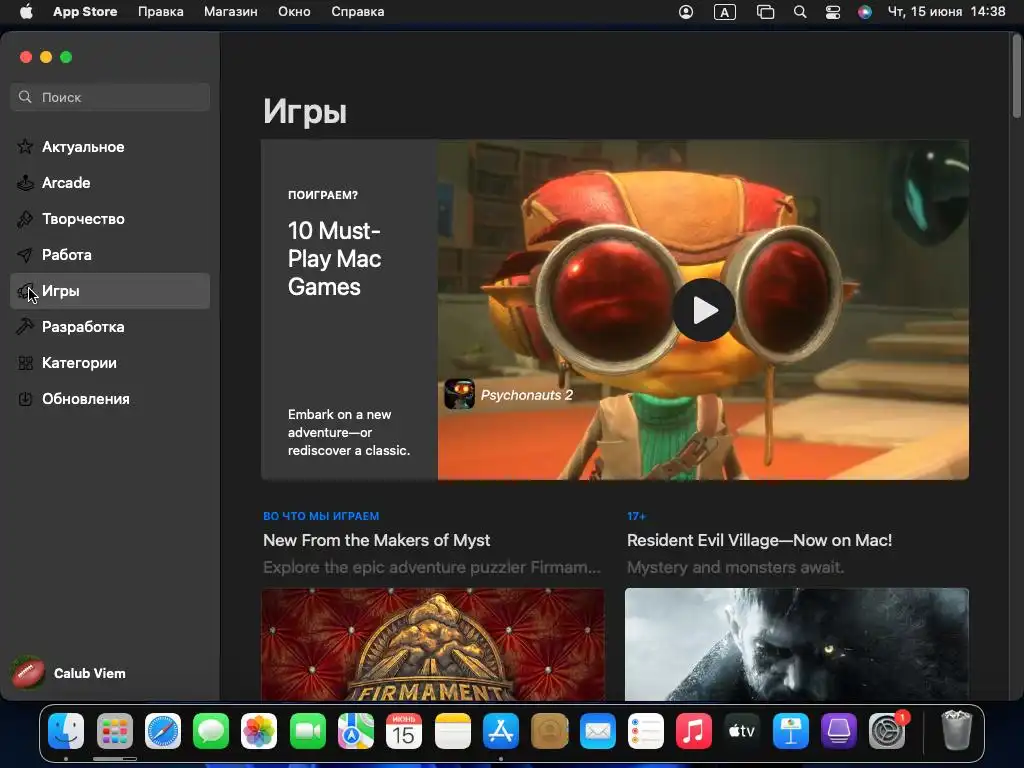Launch Safari from the Dock
Image resolution: width=1024 pixels, height=768 pixels.
[163, 731]
